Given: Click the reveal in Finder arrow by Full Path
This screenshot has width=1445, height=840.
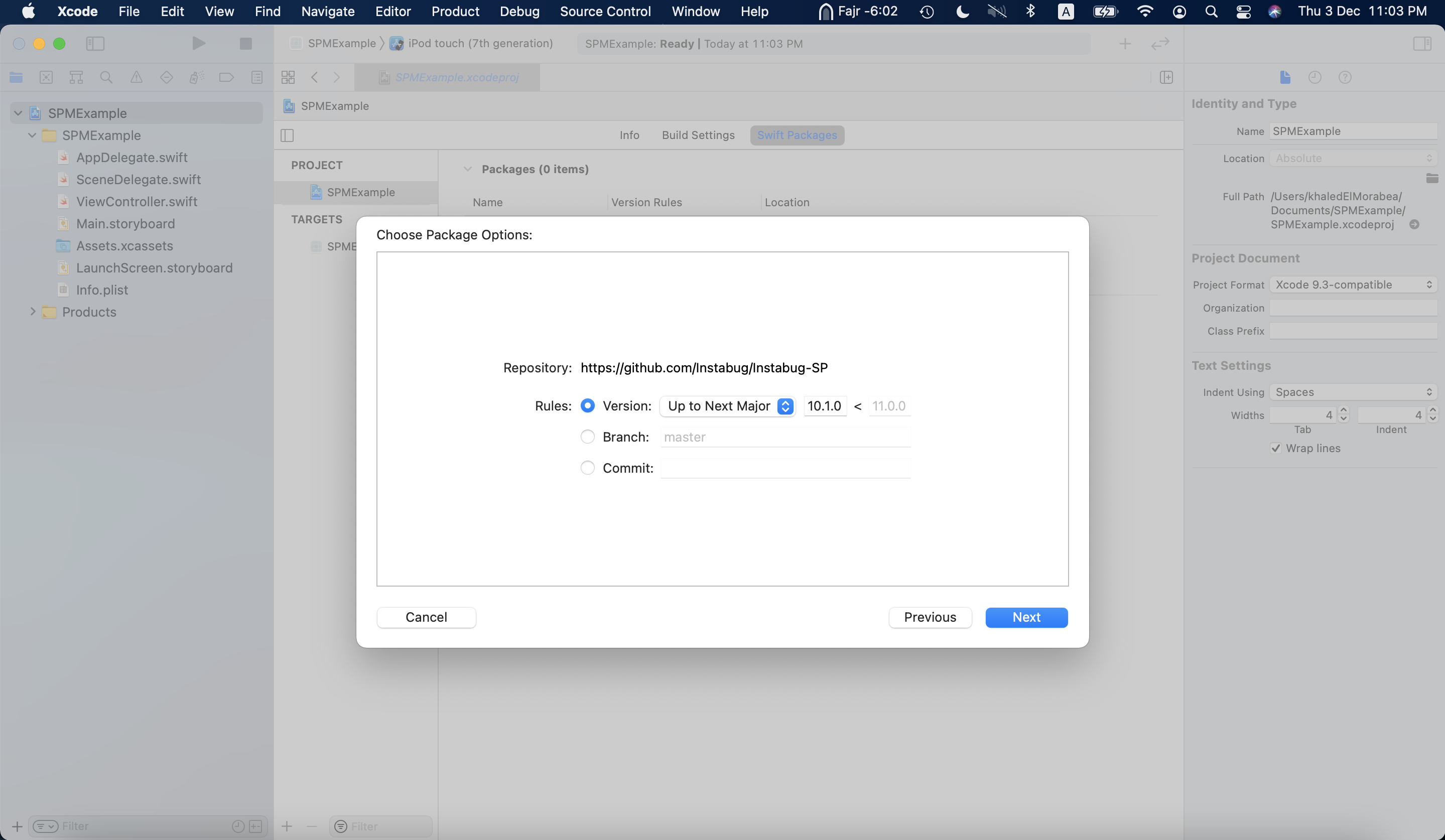Looking at the screenshot, I should pos(1414,225).
